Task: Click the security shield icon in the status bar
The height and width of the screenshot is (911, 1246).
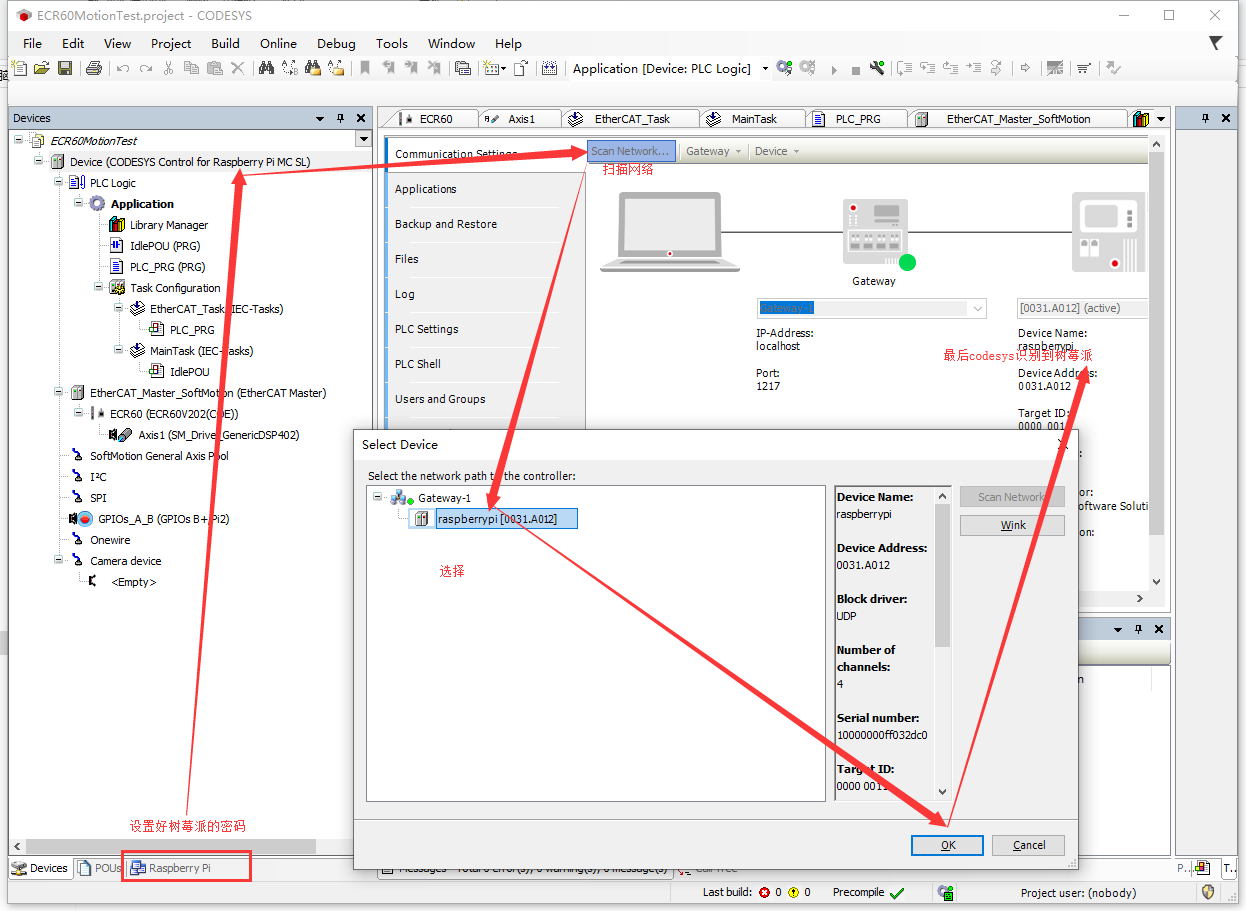Action: coord(1208,892)
